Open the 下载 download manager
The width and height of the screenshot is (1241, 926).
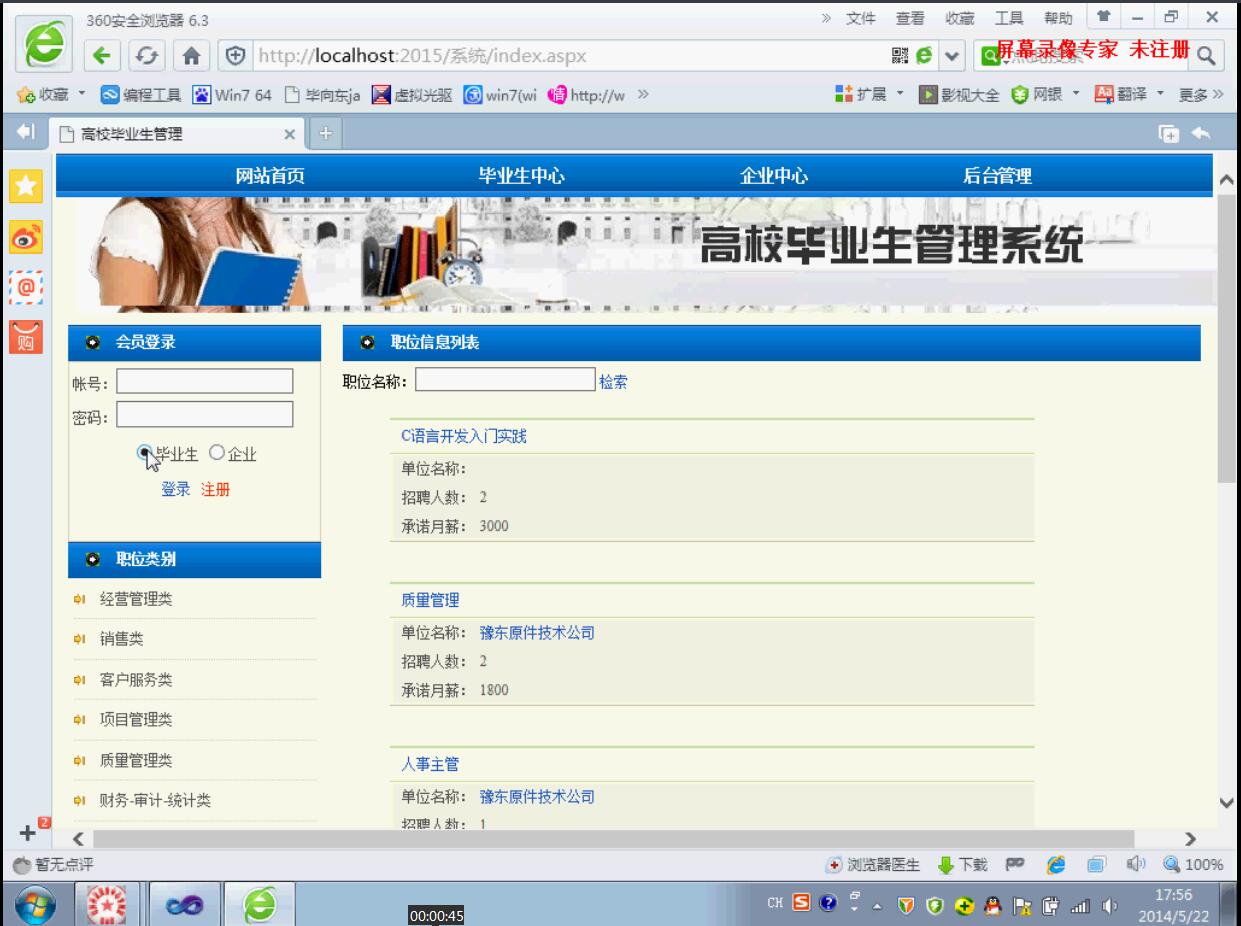point(963,865)
